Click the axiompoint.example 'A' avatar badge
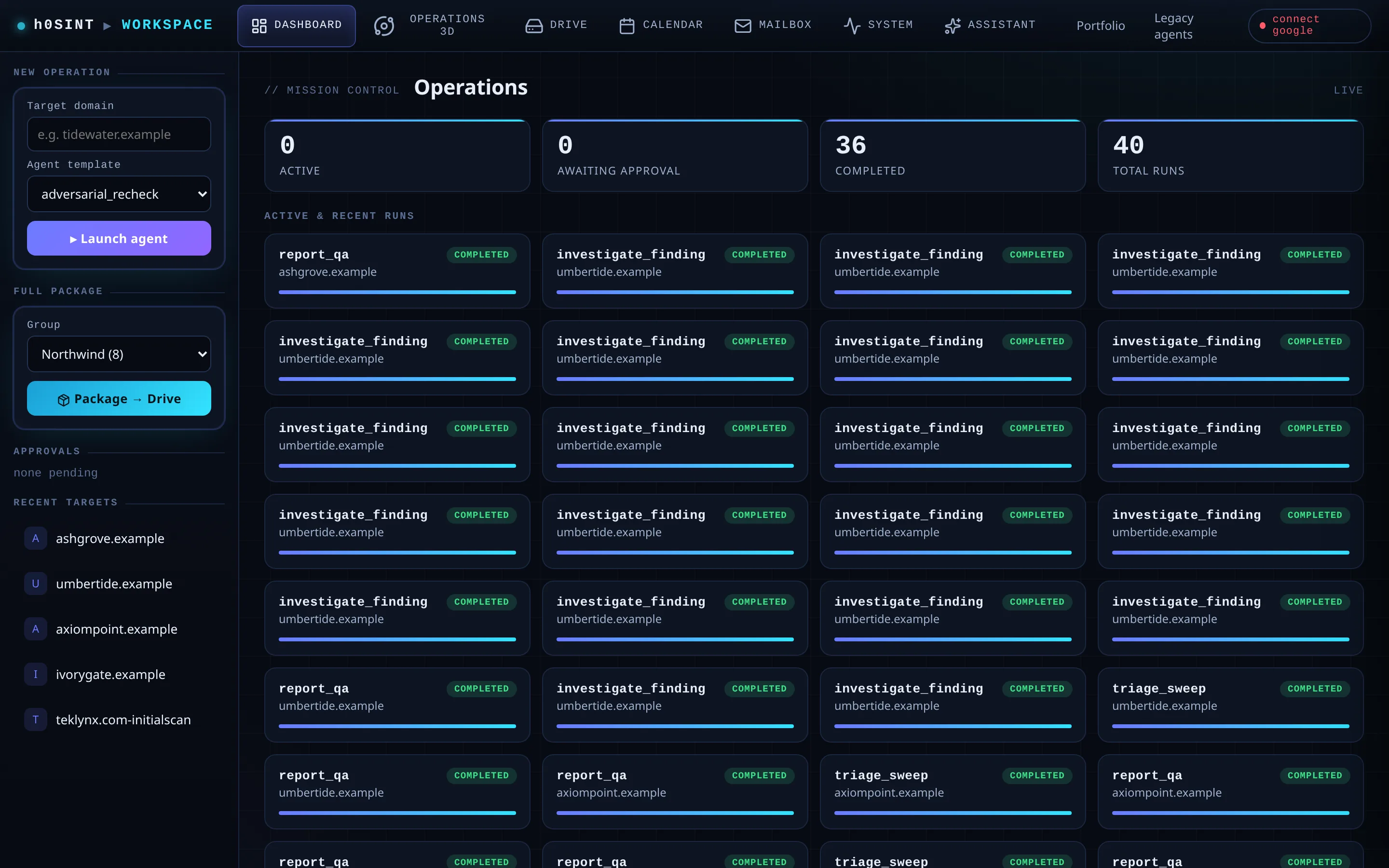This screenshot has width=1389, height=868. click(x=36, y=629)
